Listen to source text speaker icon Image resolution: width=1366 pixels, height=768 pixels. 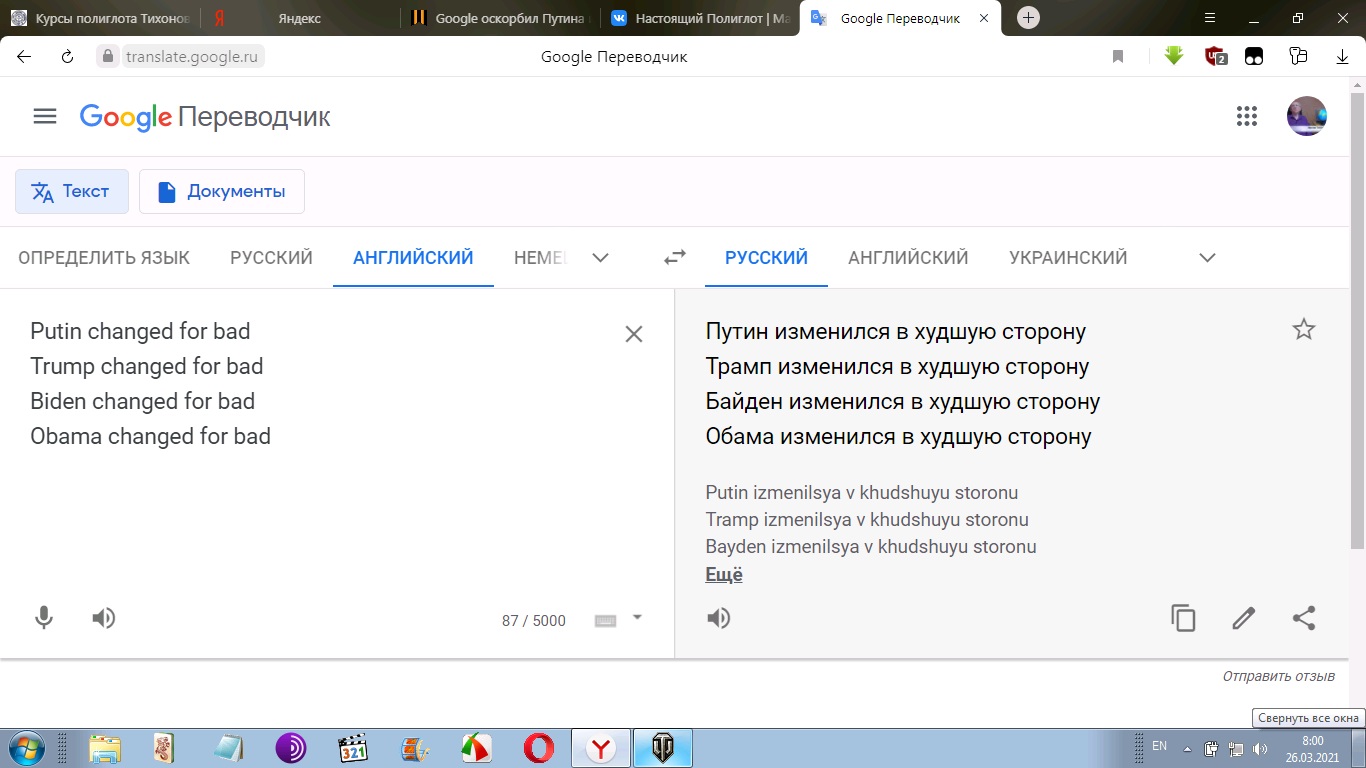104,618
